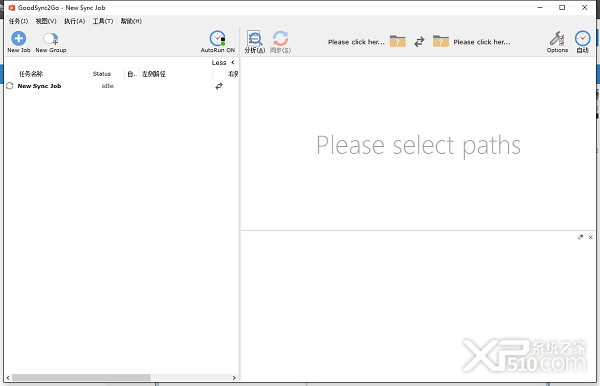Click right 'Please click her...' path

pos(482,42)
